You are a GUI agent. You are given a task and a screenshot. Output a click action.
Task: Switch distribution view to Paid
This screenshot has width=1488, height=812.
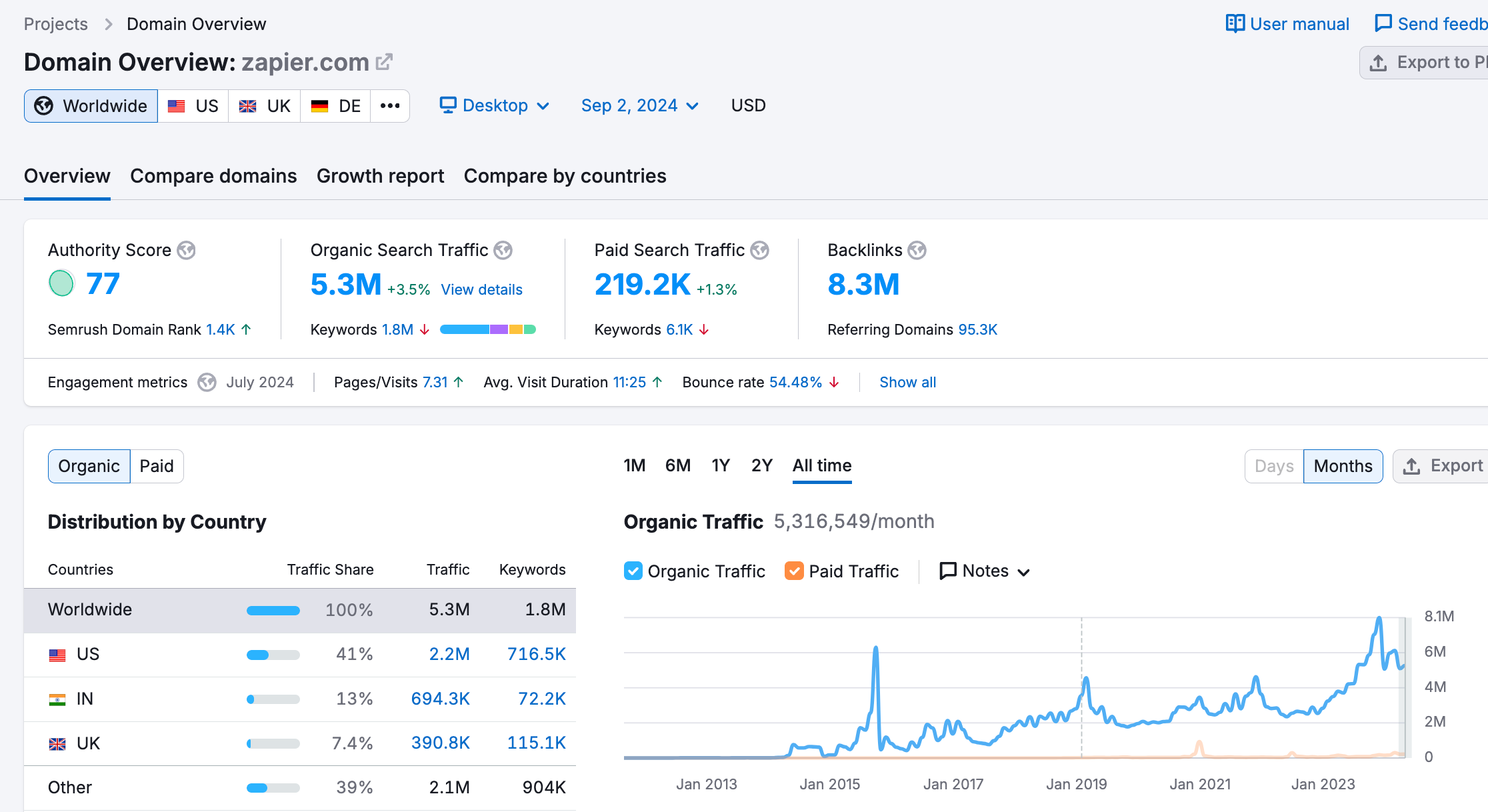pos(157,466)
